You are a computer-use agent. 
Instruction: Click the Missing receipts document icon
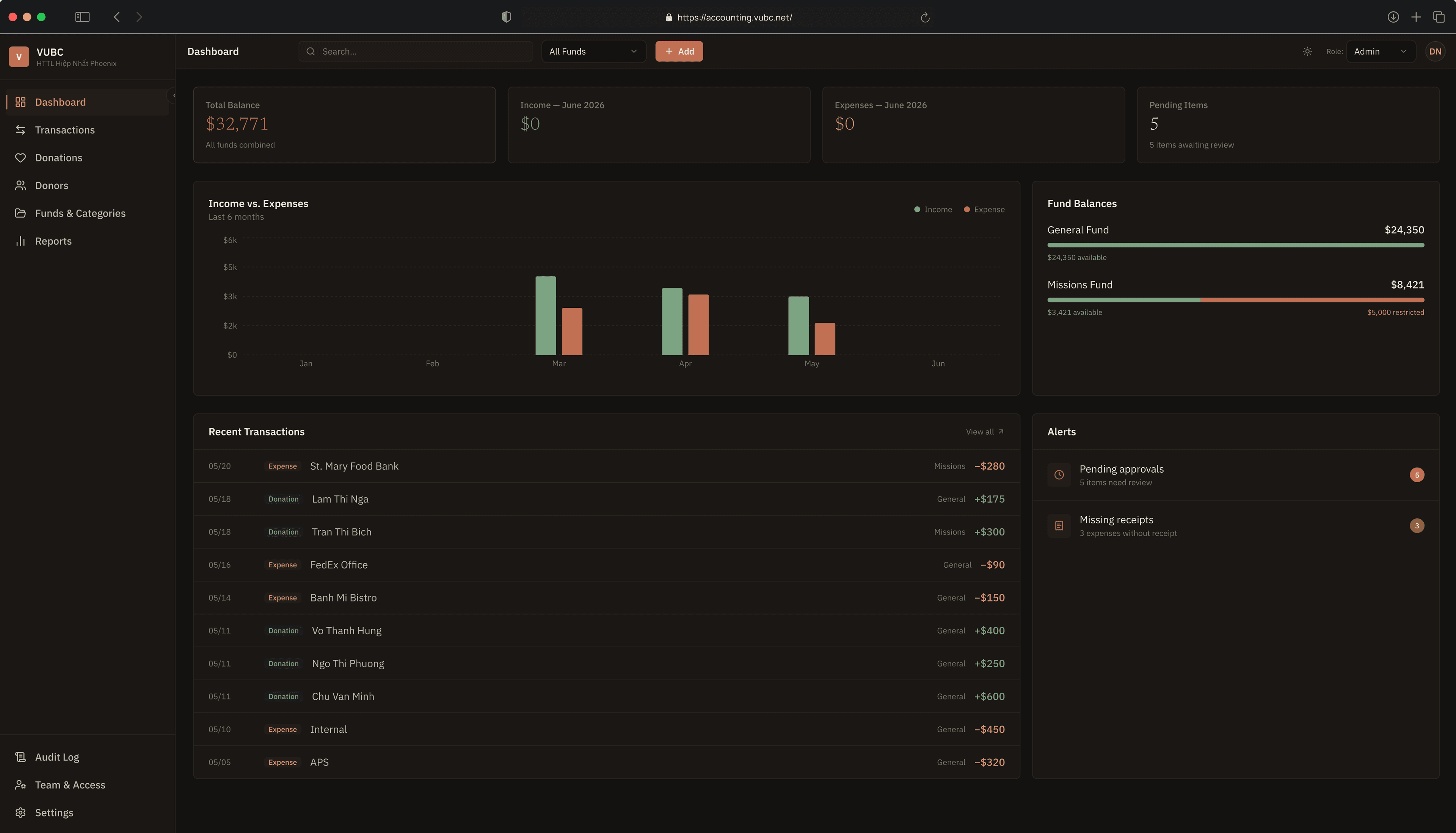click(x=1059, y=526)
